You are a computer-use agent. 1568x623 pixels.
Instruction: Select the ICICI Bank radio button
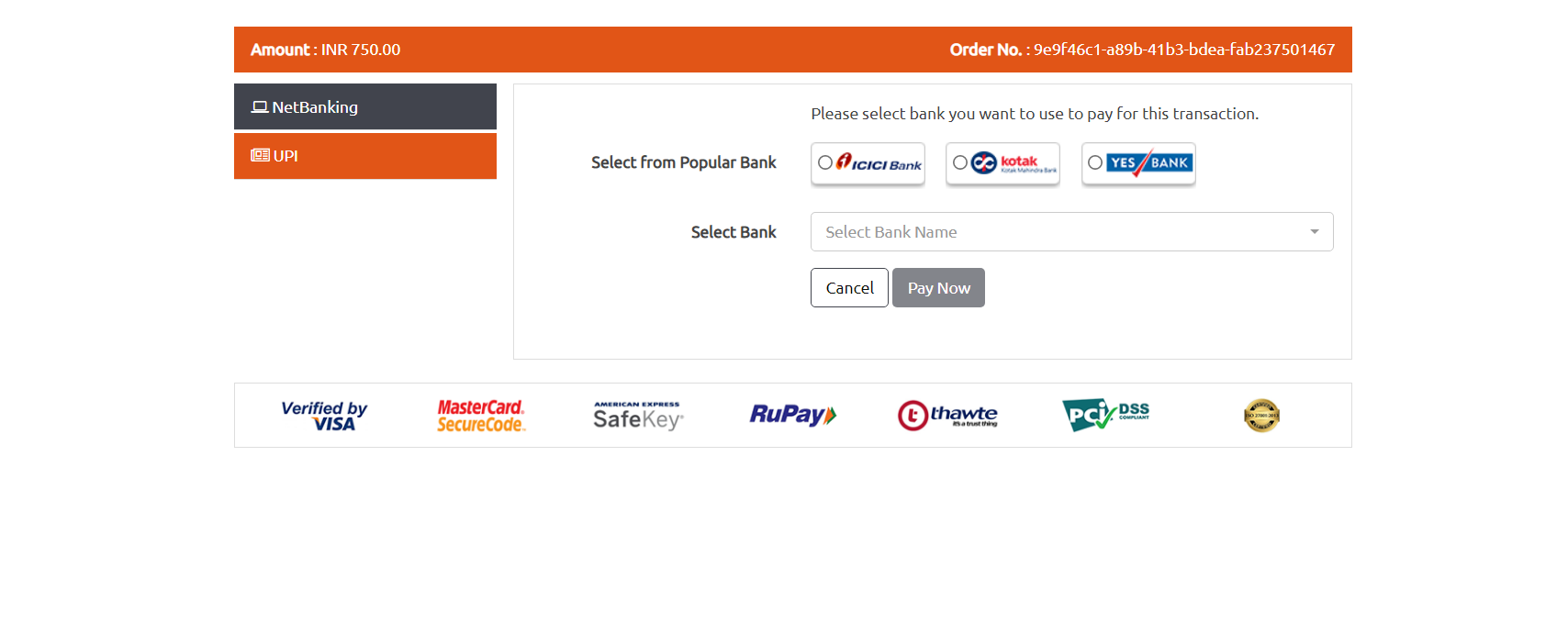coord(825,162)
